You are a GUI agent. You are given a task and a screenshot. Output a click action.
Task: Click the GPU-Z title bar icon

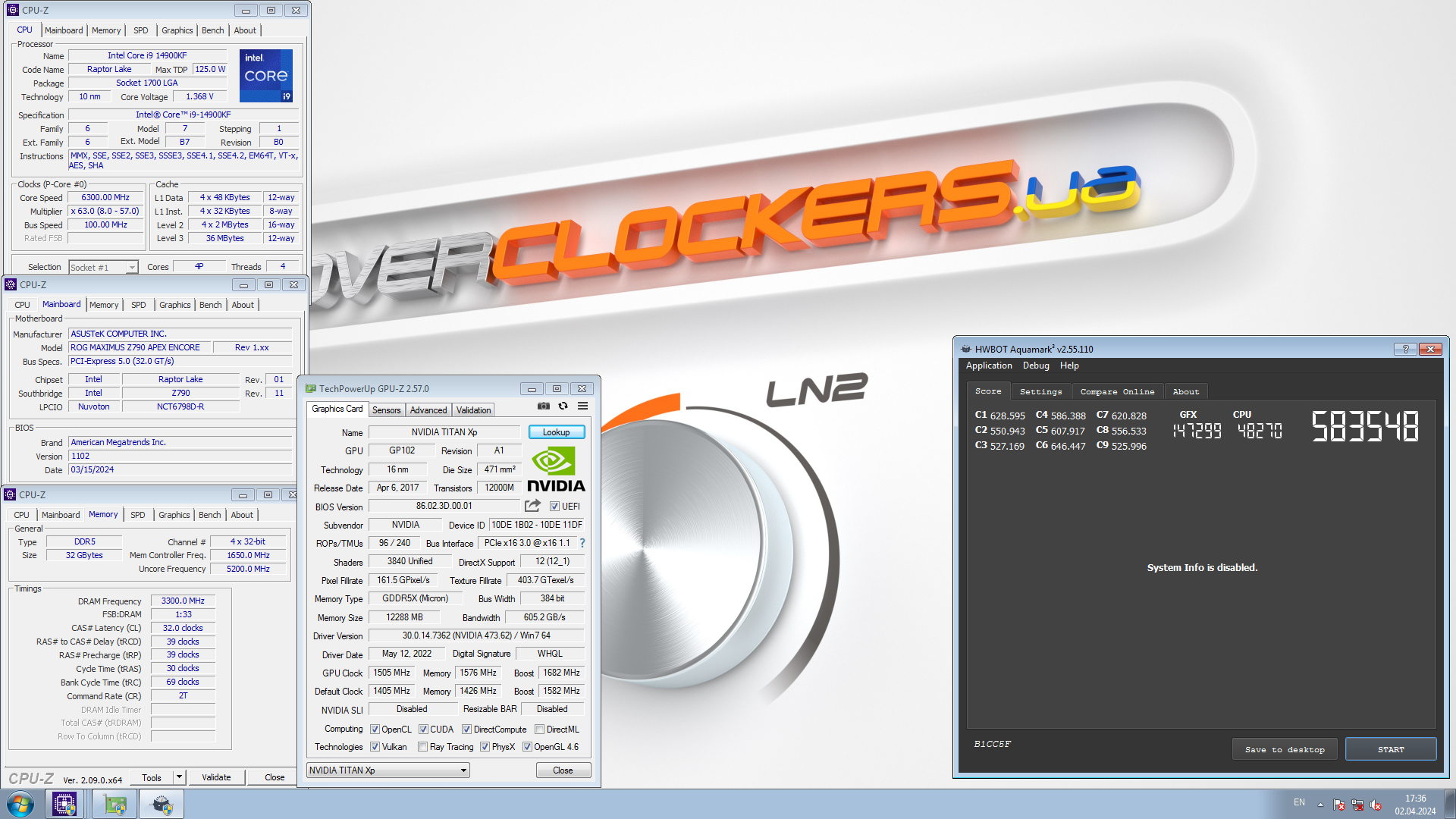pos(310,389)
